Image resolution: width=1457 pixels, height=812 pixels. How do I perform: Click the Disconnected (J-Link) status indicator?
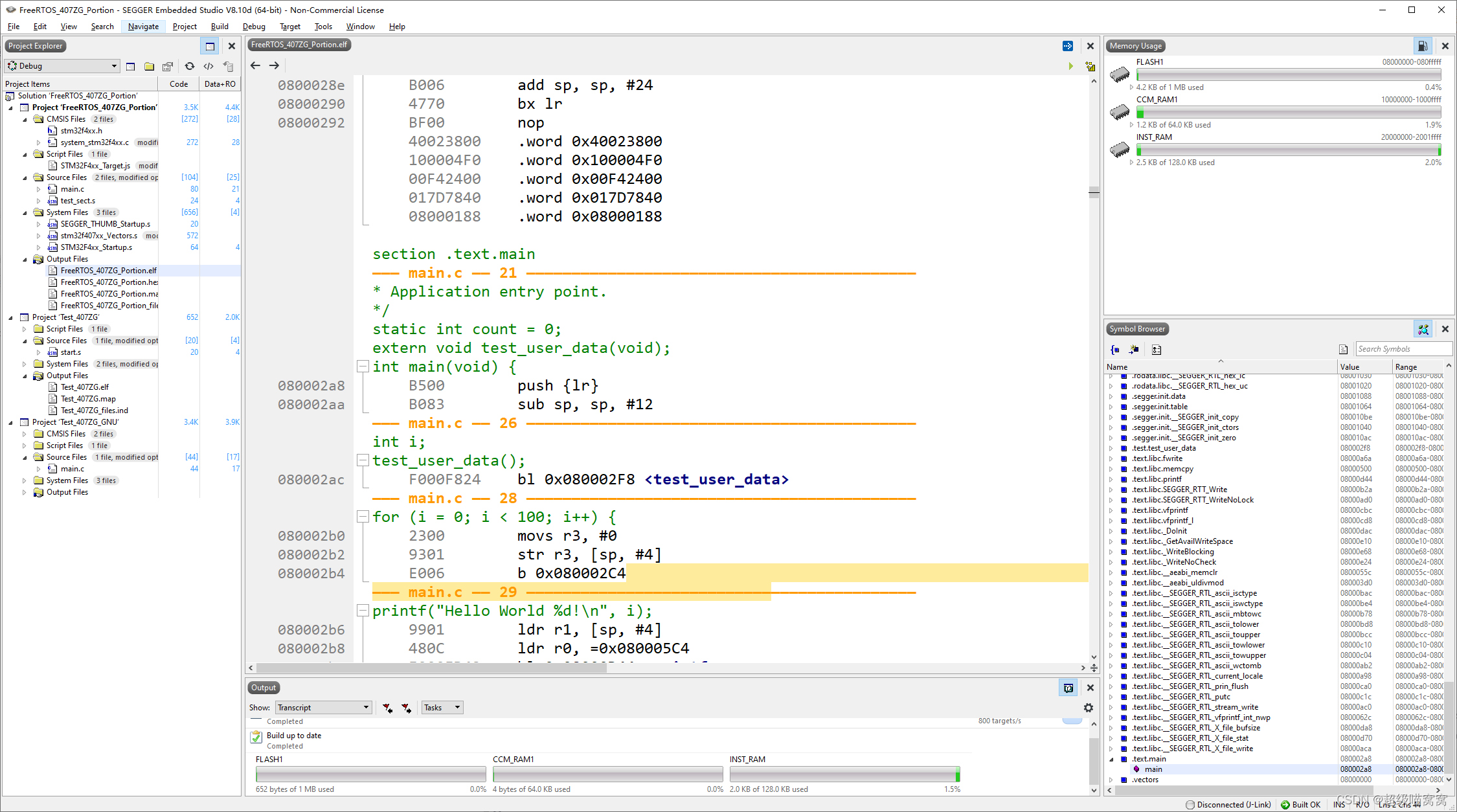click(1228, 804)
